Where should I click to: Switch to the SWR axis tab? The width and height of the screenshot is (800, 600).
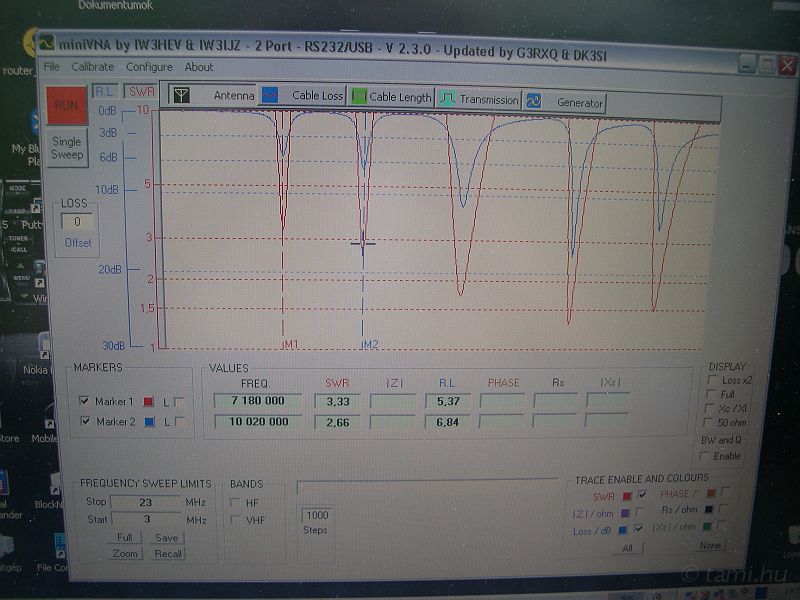pos(141,91)
